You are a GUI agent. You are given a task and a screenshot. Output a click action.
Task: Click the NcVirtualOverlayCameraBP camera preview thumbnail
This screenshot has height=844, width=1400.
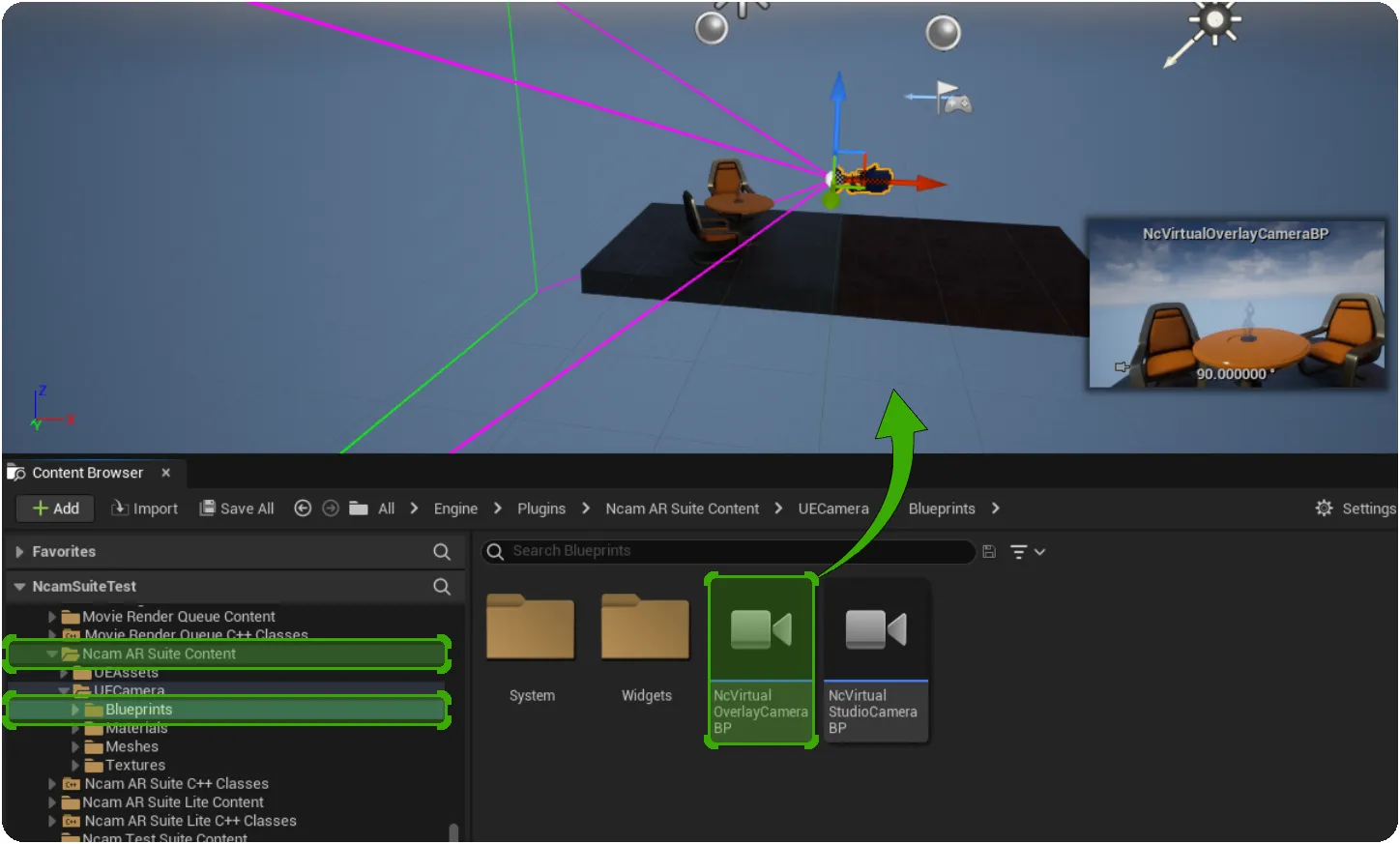point(1237,304)
